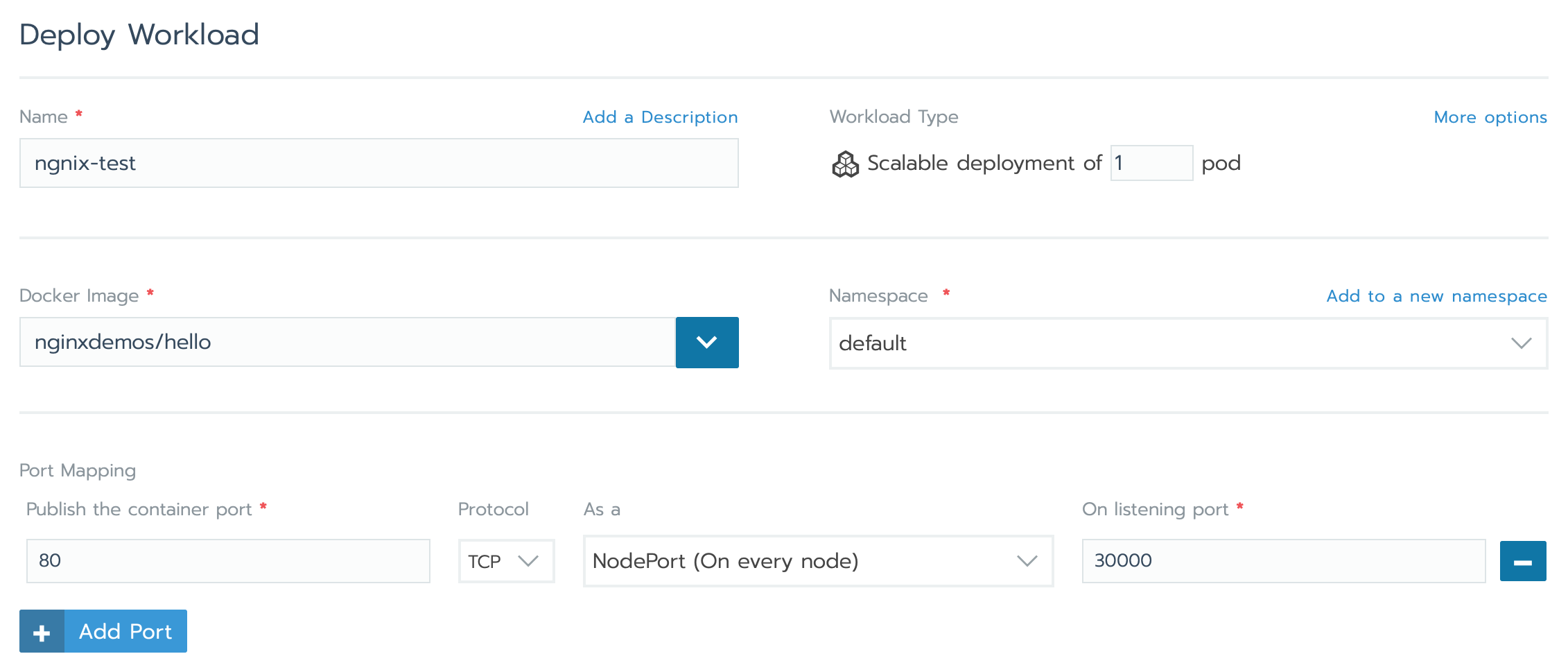The image size is (1568, 663).
Task: Open the NodePort service type dropdown
Action: pos(817,561)
